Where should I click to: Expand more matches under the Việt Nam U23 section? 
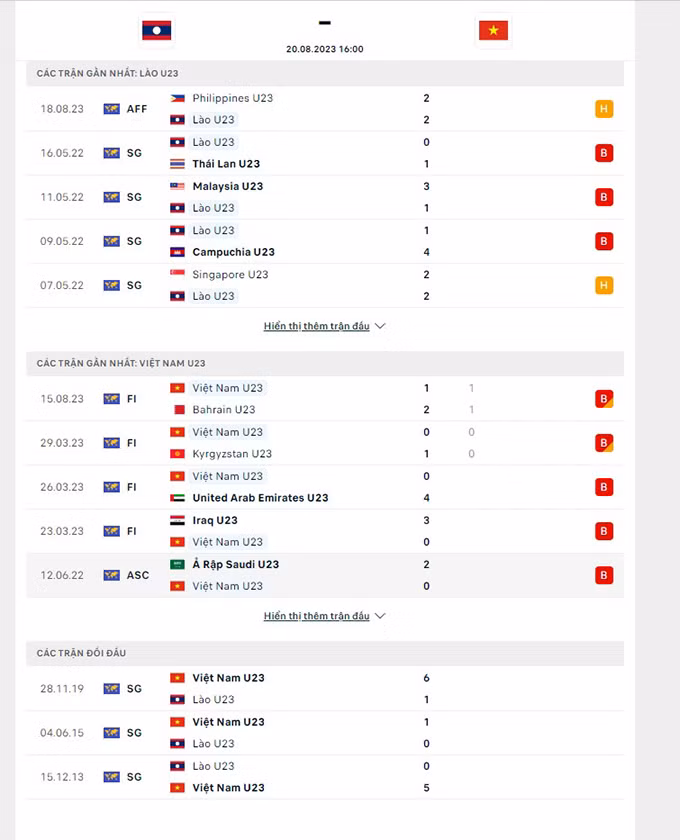pyautogui.click(x=316, y=616)
